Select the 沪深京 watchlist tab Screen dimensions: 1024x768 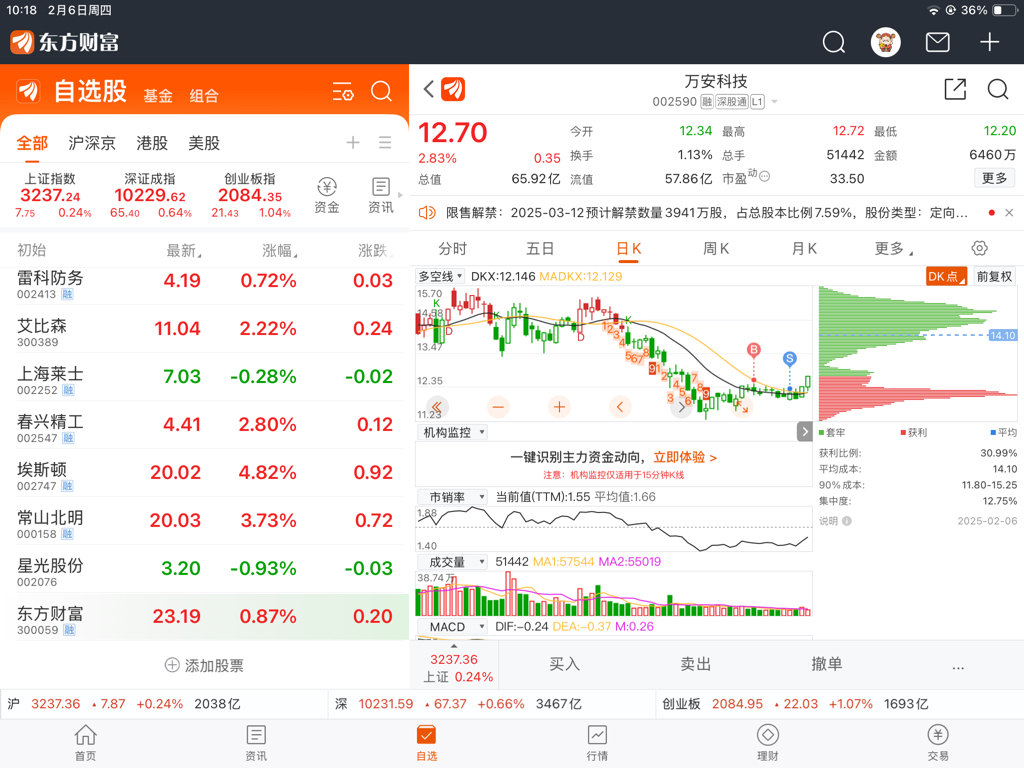click(x=92, y=143)
